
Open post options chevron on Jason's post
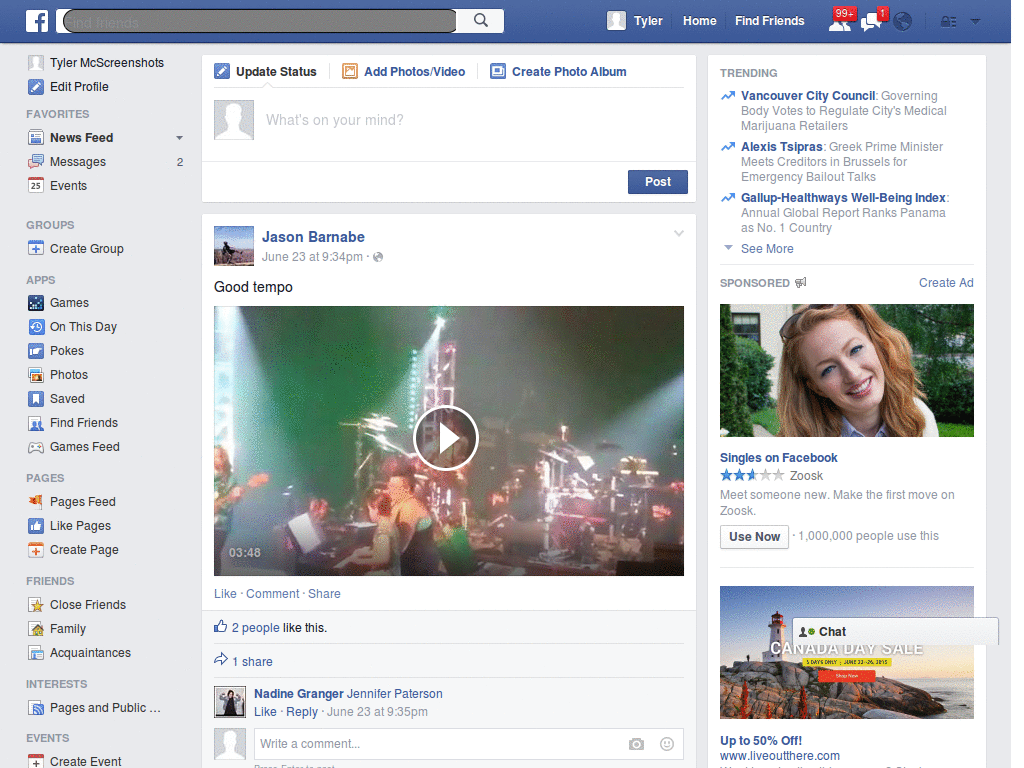tap(679, 233)
